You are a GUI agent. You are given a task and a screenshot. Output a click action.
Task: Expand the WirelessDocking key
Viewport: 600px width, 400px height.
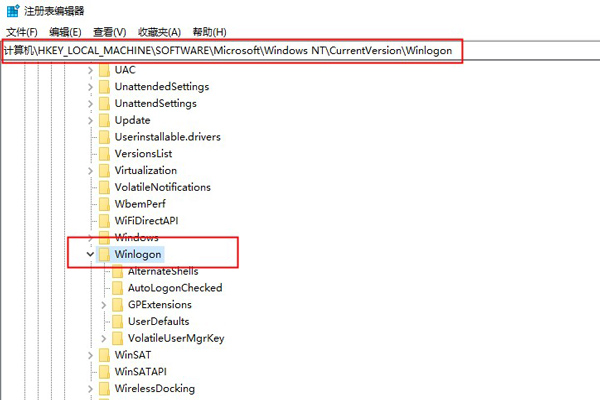pyautogui.click(x=90, y=389)
